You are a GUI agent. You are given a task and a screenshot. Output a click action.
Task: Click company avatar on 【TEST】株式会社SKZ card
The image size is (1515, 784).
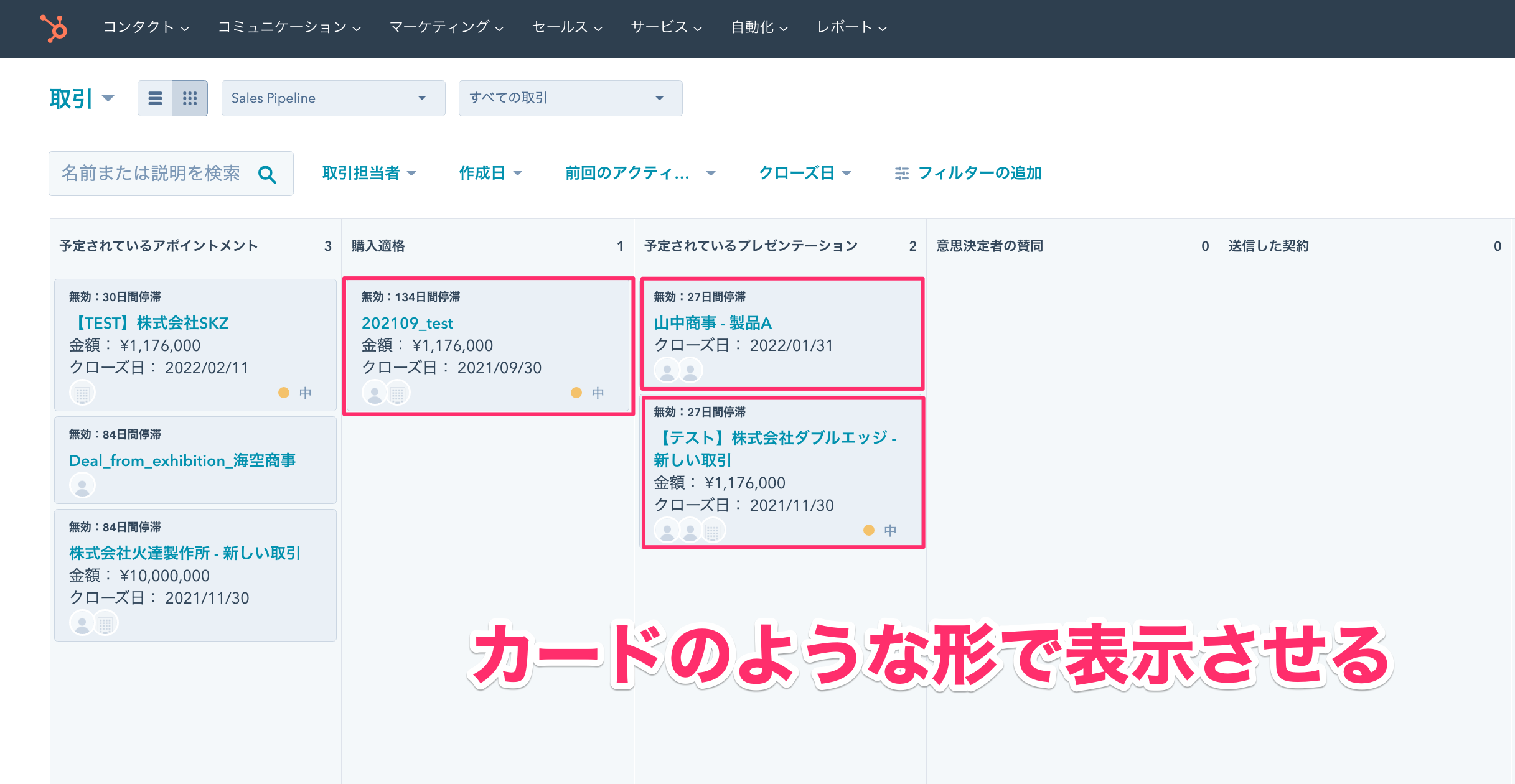coord(82,393)
